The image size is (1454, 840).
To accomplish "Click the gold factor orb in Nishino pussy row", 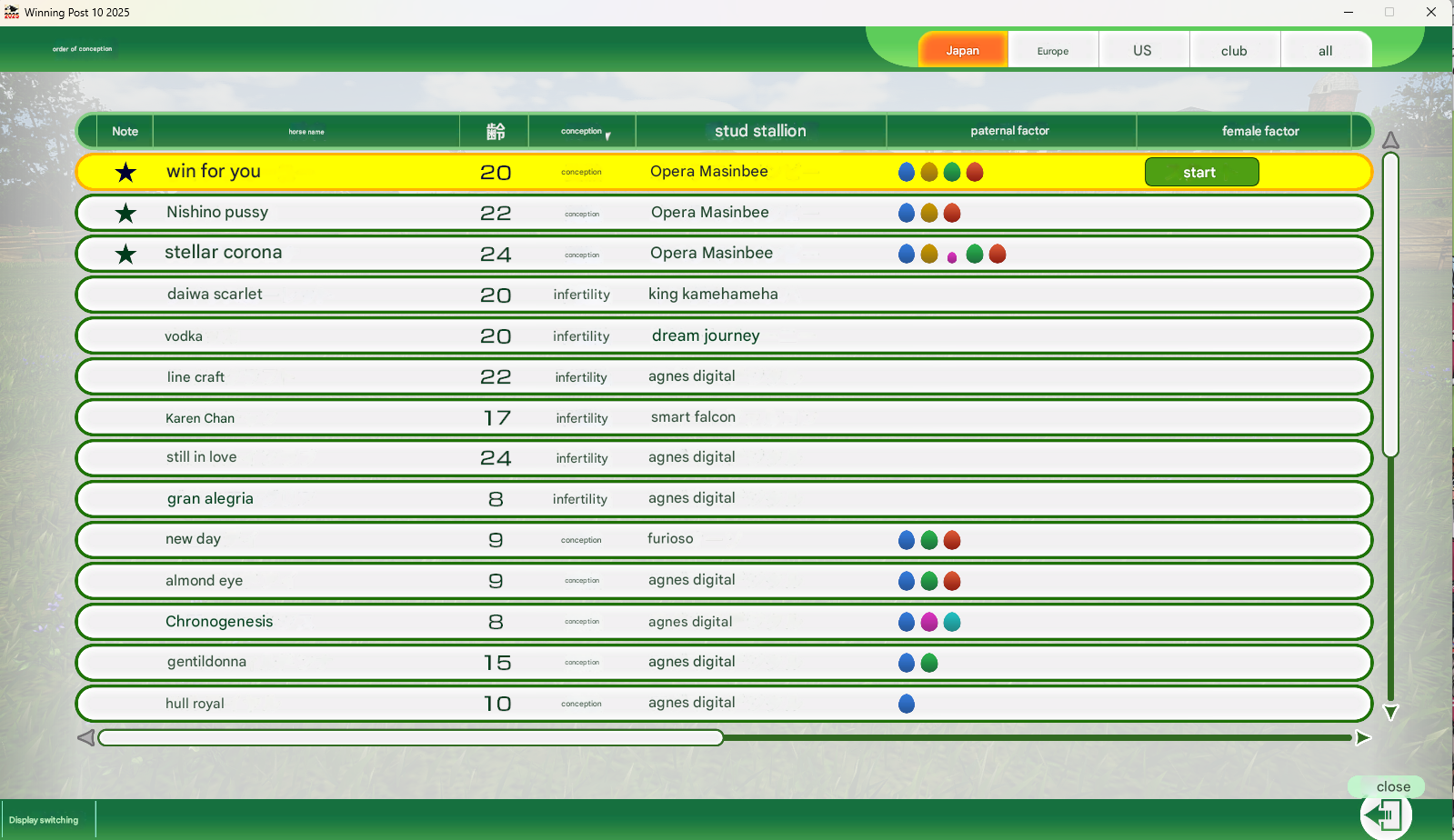I will (929, 213).
